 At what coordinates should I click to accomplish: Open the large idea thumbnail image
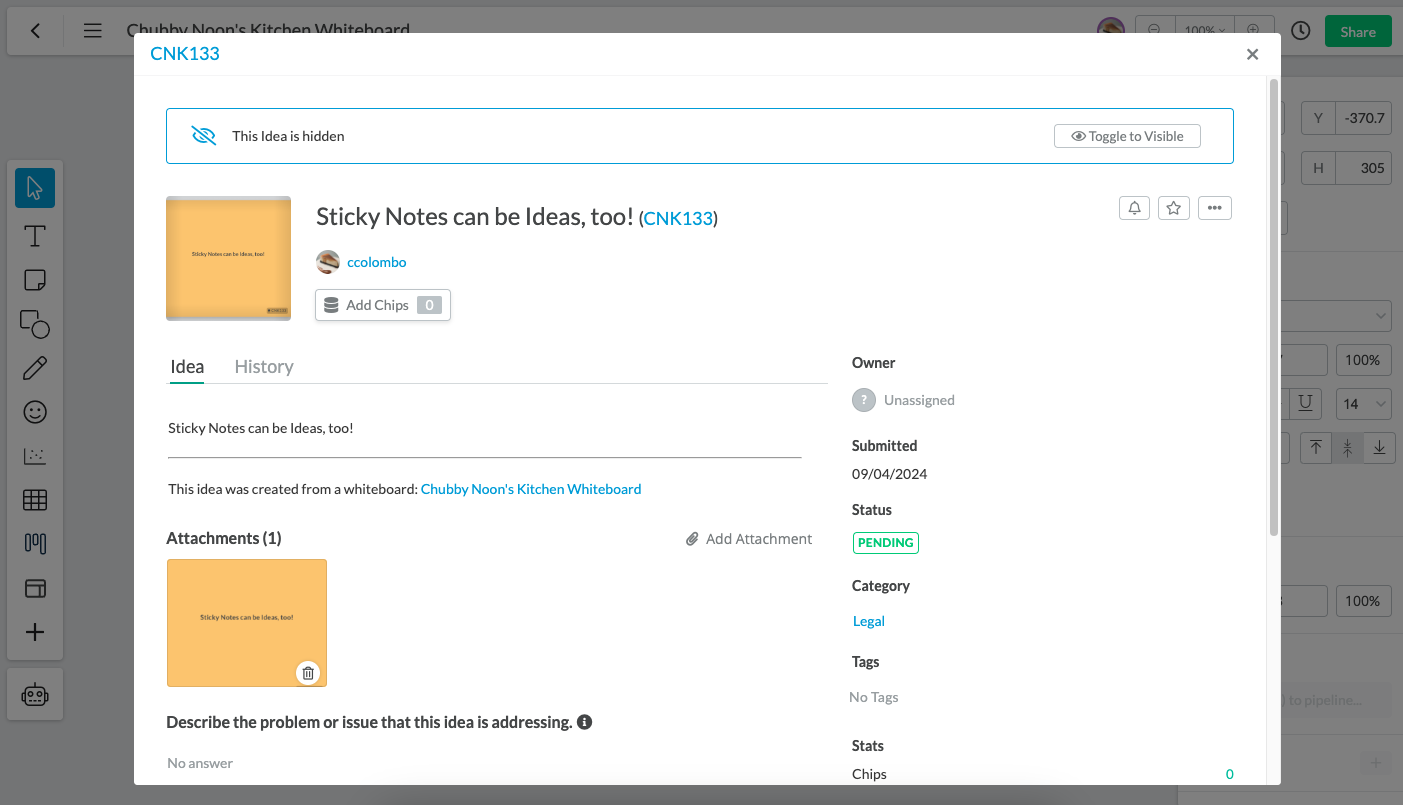pyautogui.click(x=228, y=258)
